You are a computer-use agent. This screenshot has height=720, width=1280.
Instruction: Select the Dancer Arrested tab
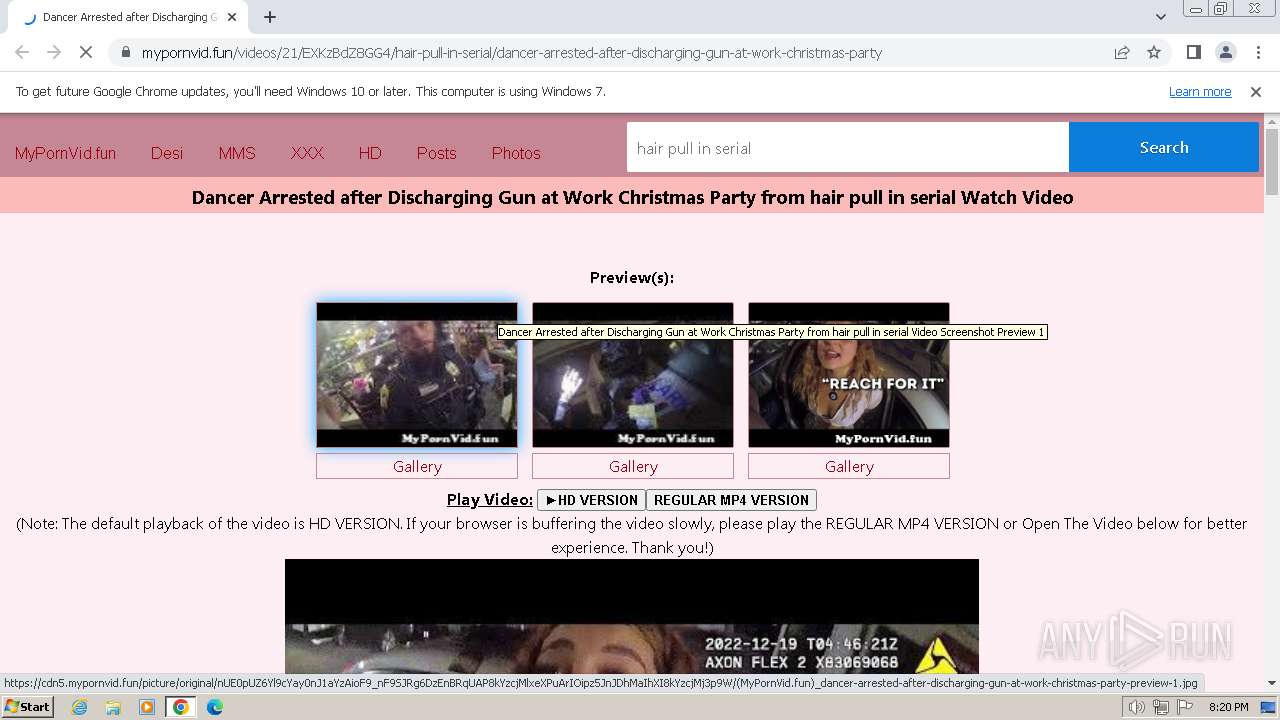tap(130, 17)
